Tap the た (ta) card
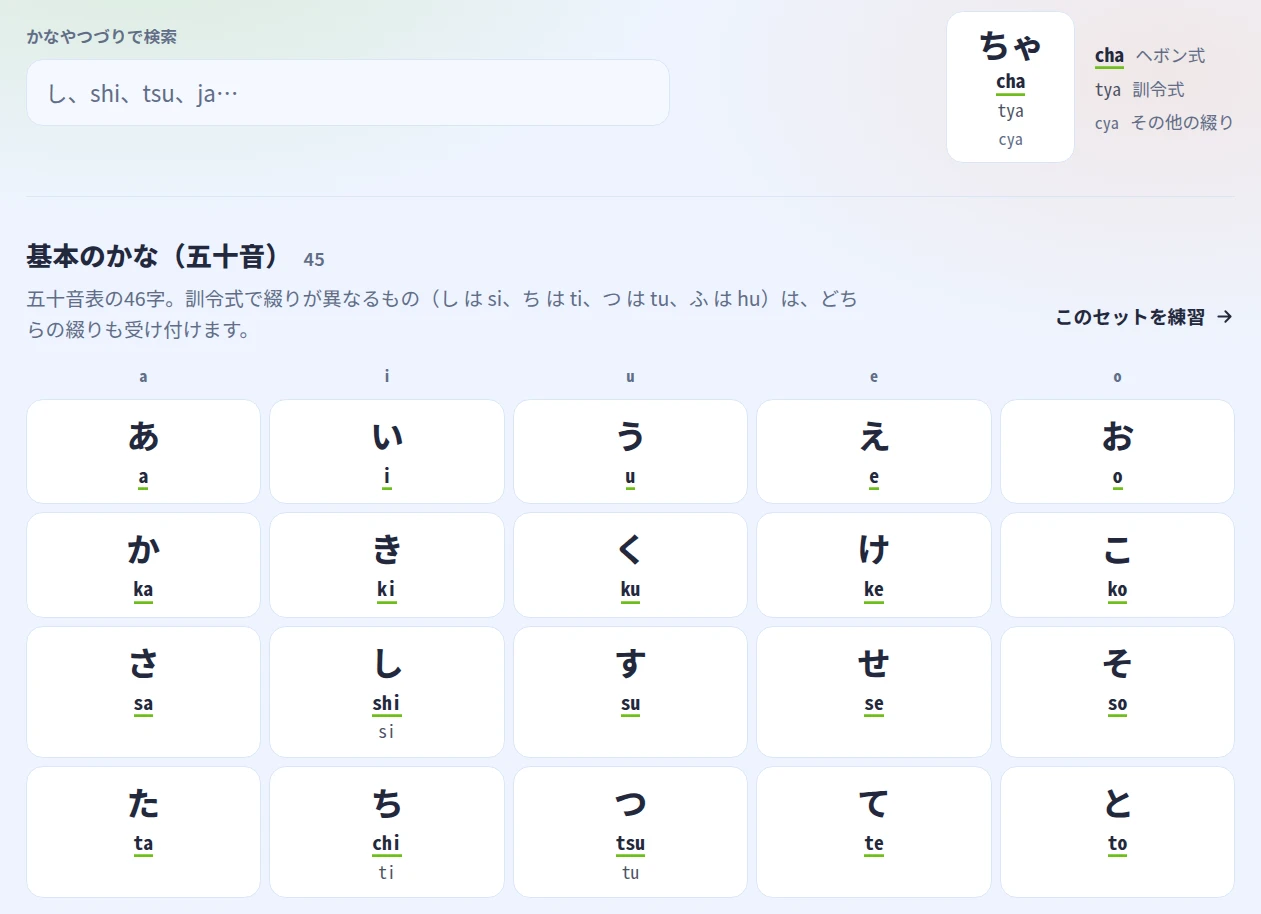 point(143,832)
